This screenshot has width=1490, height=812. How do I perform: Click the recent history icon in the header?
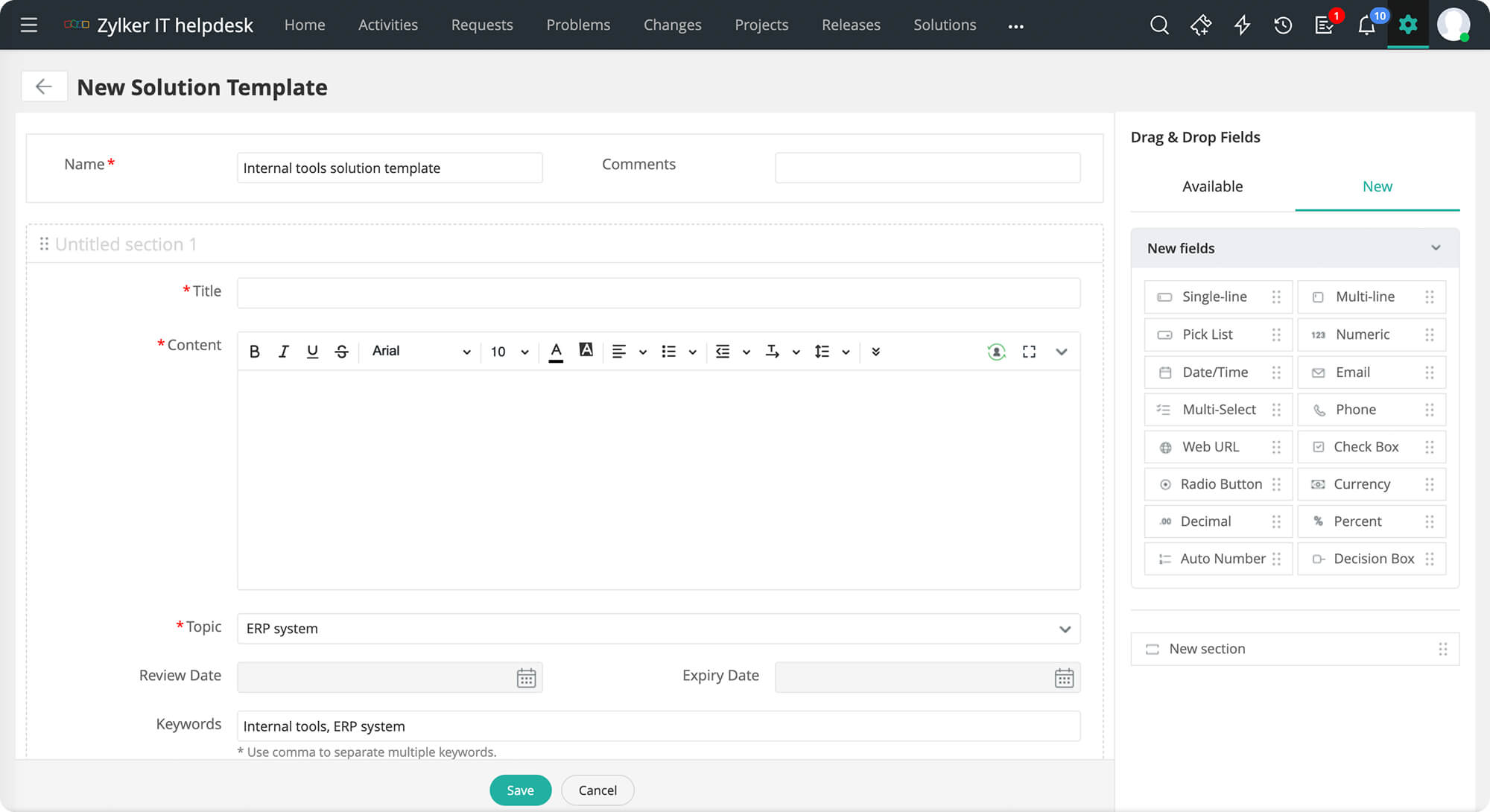point(1283,25)
